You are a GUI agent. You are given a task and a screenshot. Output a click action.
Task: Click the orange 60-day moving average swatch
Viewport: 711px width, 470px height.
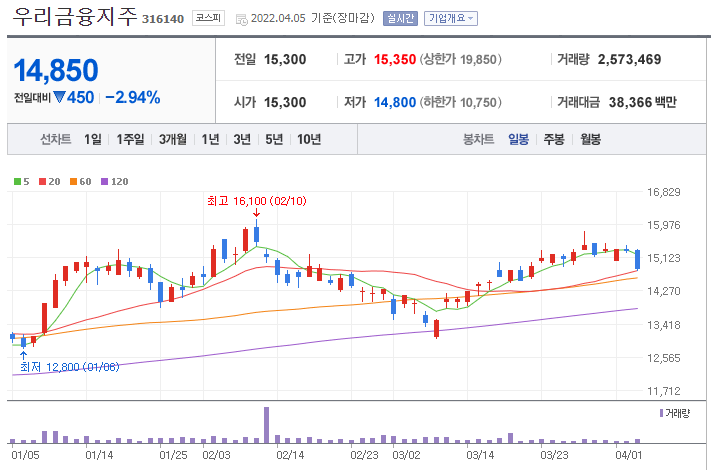(x=73, y=182)
